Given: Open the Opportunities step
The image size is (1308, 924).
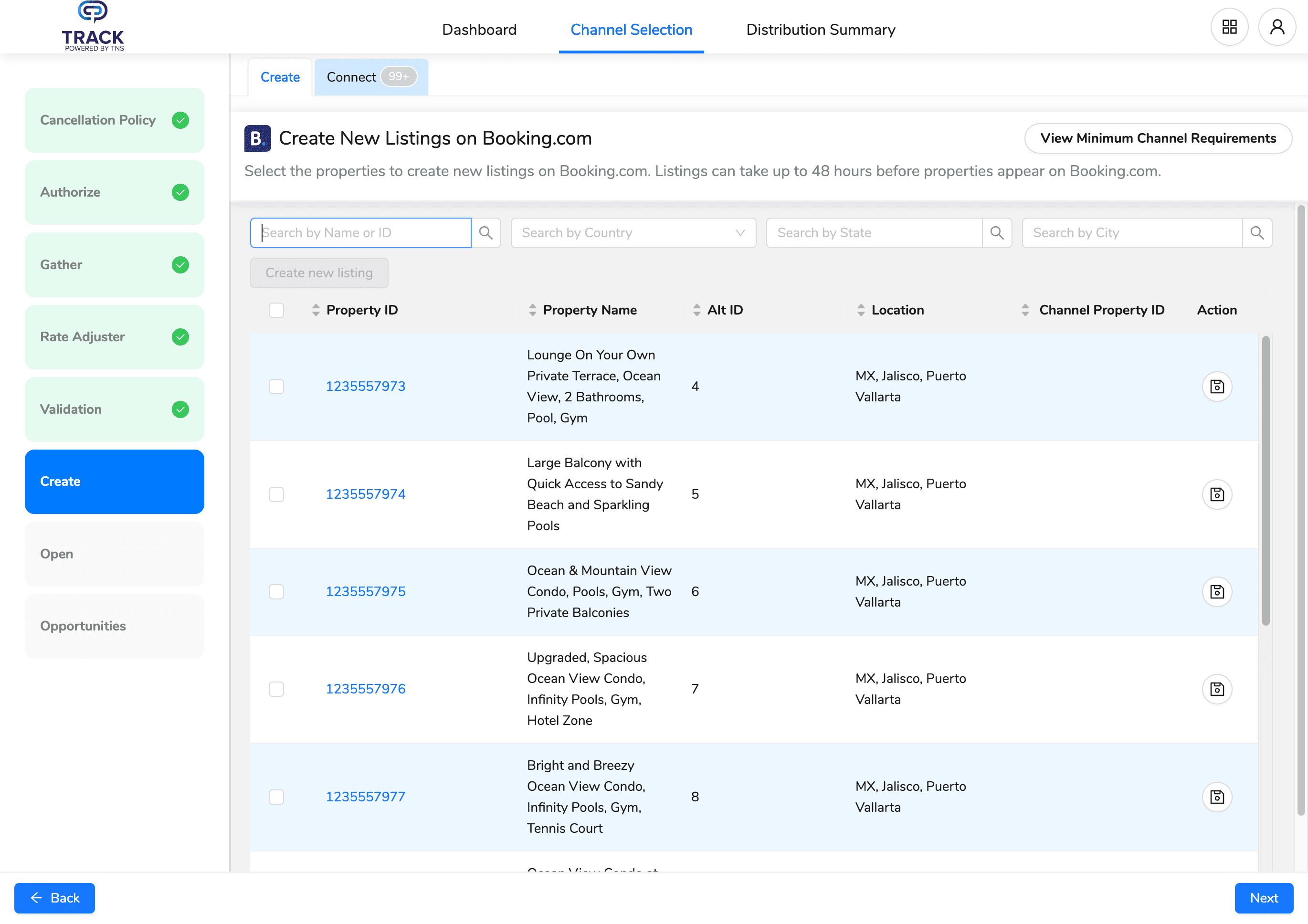Looking at the screenshot, I should click(x=115, y=627).
